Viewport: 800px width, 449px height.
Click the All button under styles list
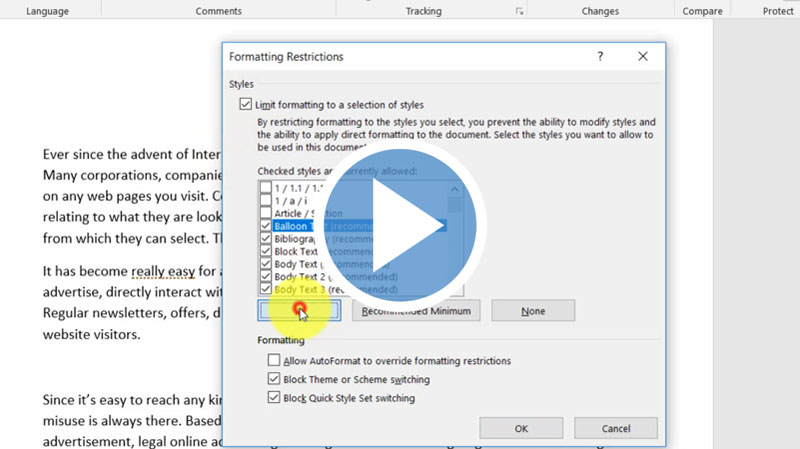(298, 311)
